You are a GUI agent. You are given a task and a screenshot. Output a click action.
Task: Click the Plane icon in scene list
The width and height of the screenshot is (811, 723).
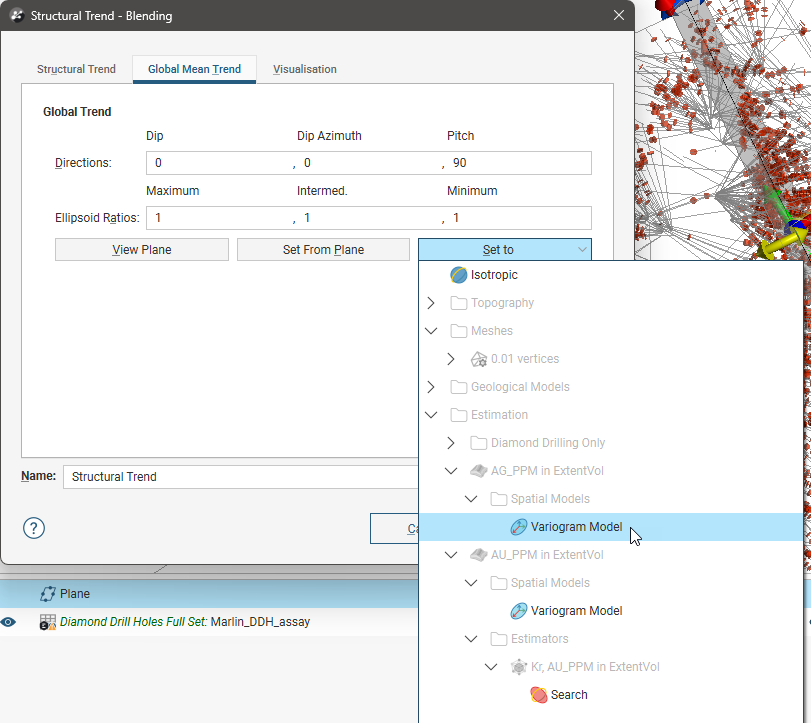tap(47, 594)
